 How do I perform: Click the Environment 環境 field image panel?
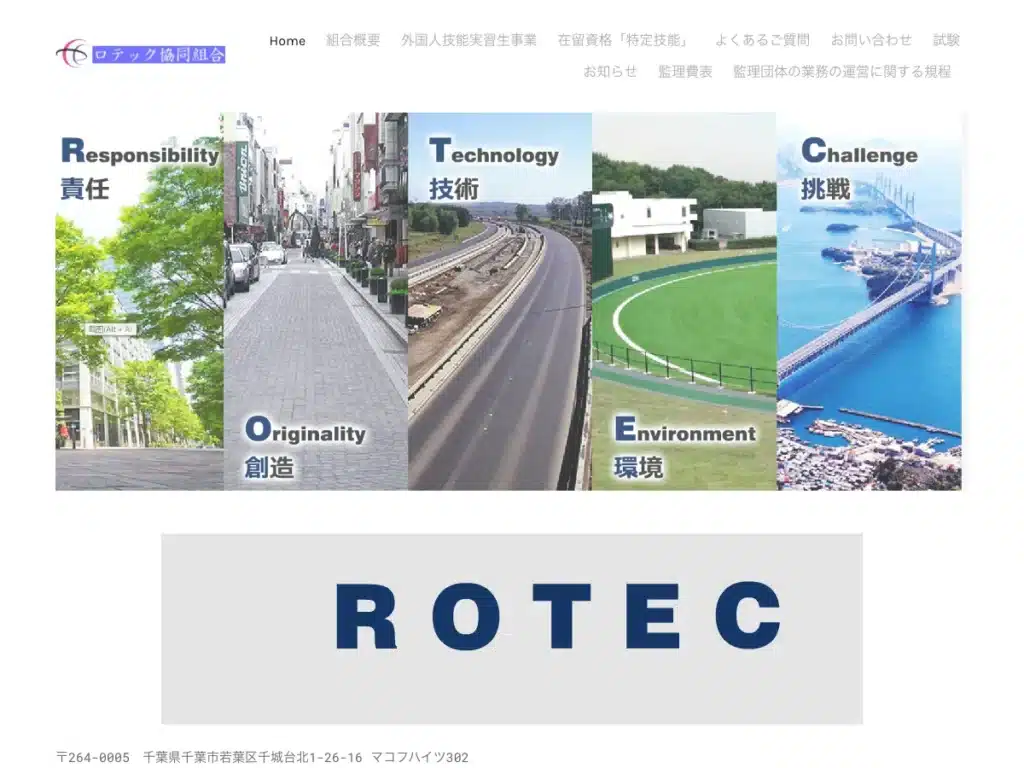pyautogui.click(x=684, y=302)
